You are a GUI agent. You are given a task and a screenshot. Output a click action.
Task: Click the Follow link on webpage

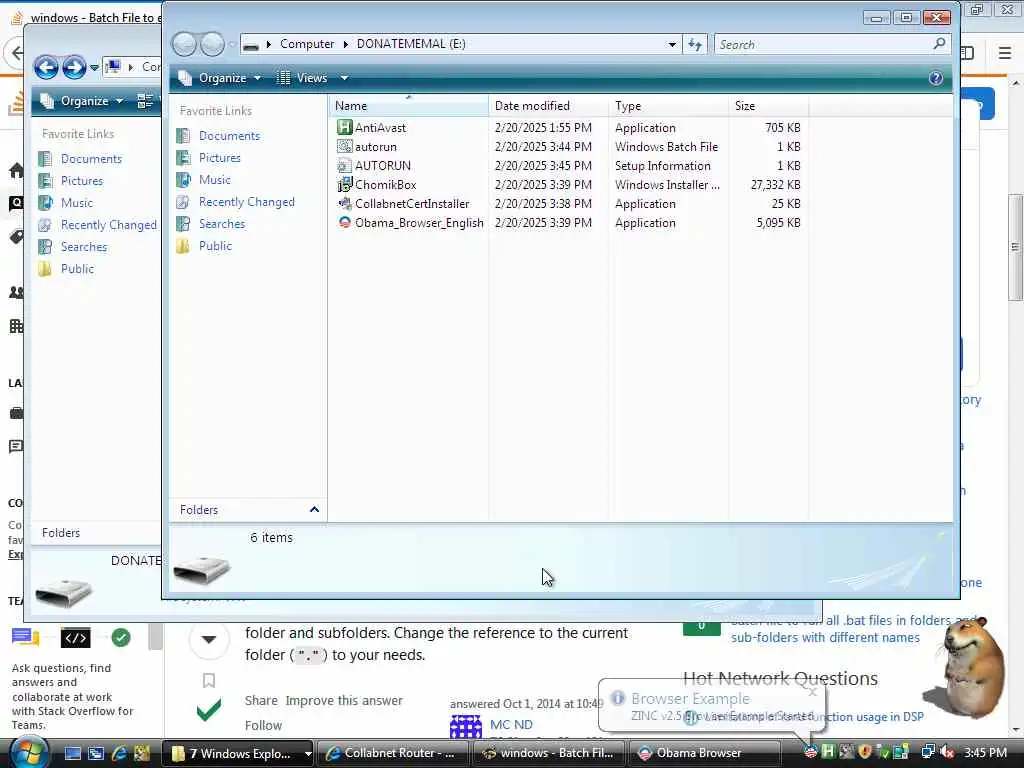[263, 726]
